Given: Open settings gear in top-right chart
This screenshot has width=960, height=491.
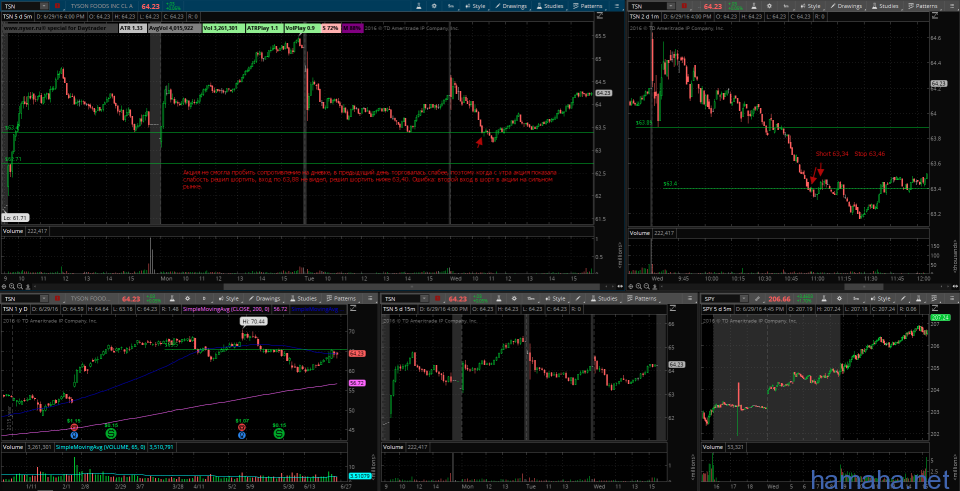Looking at the screenshot, I should 770,6.
